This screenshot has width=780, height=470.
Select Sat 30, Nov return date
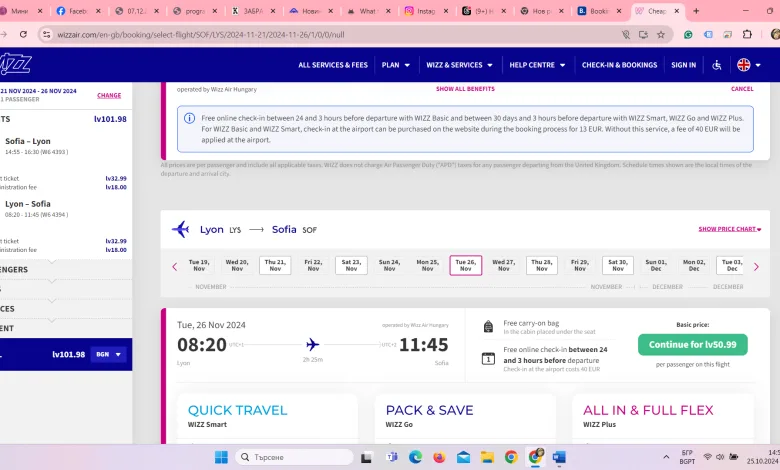(x=618, y=265)
